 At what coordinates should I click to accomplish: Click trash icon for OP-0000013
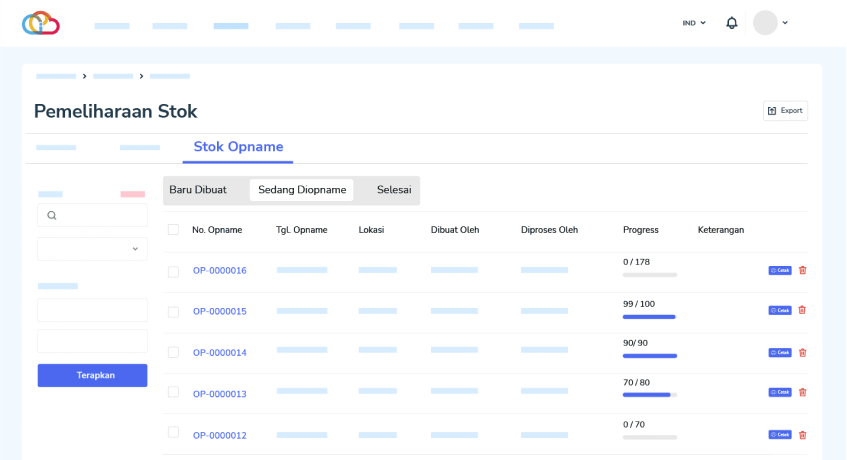pyautogui.click(x=802, y=392)
